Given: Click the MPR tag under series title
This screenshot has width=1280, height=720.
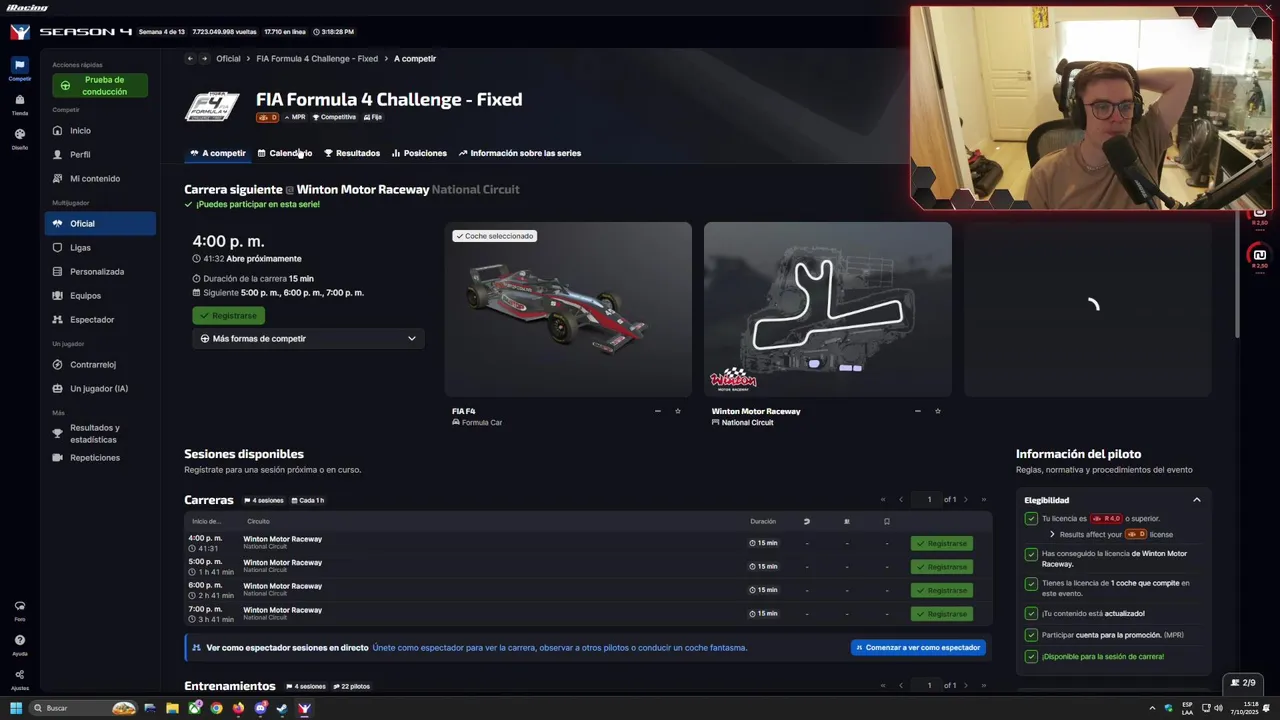Looking at the screenshot, I should tap(295, 117).
